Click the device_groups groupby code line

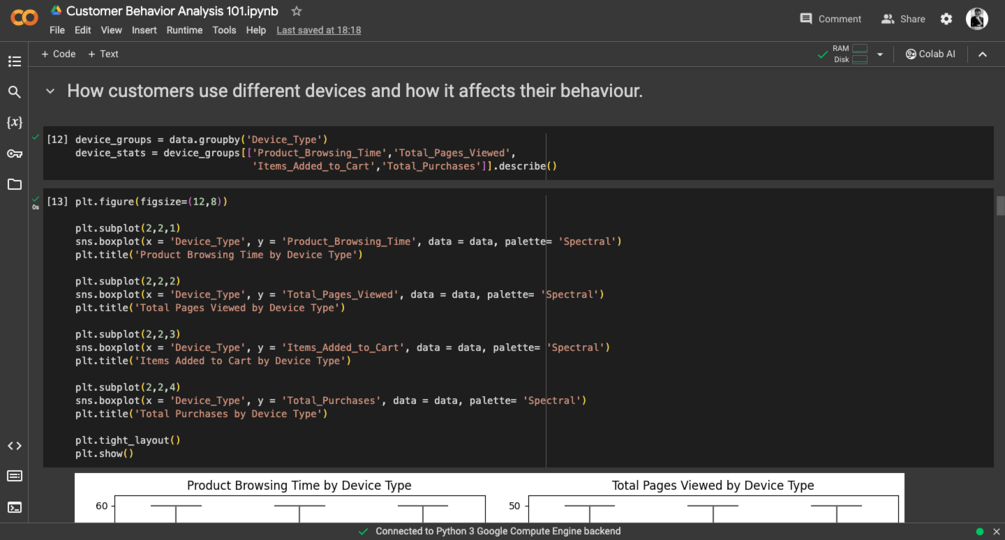(x=201, y=140)
